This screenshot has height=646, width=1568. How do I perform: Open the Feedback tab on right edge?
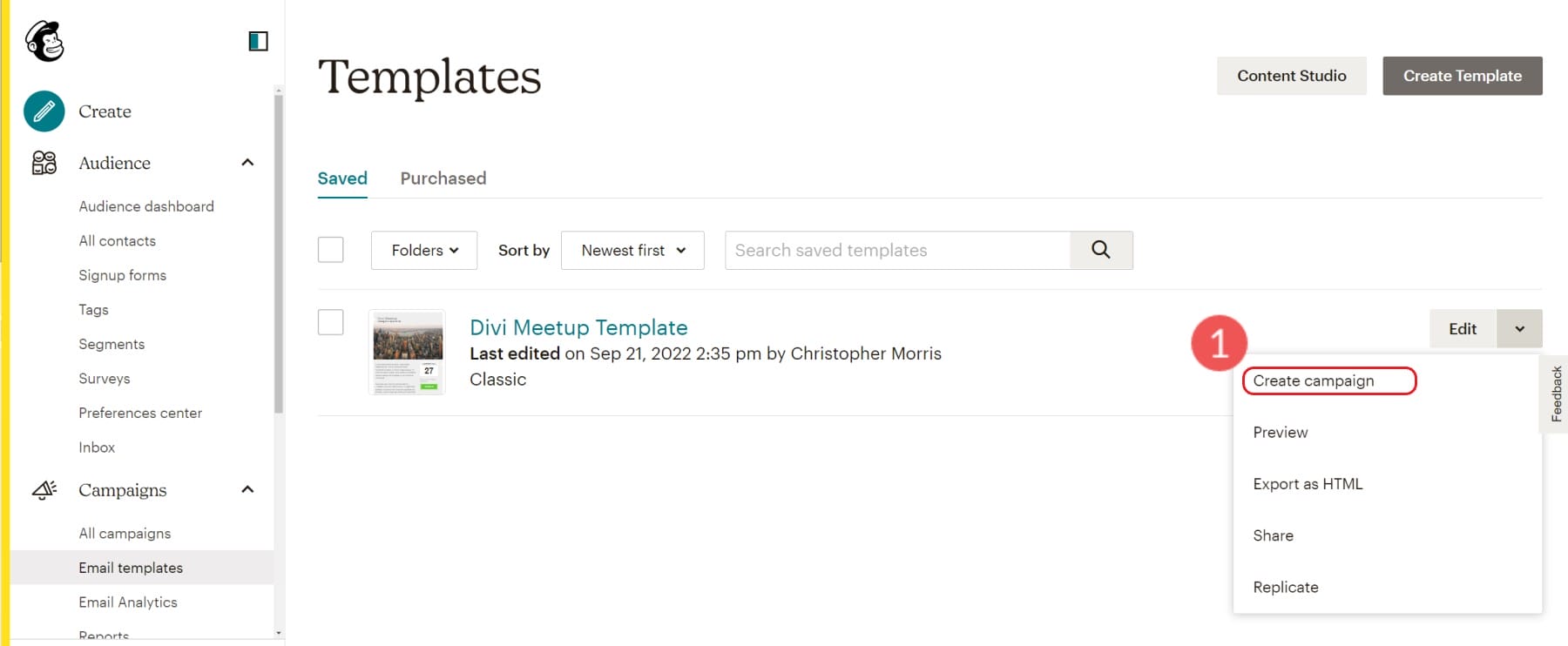[1556, 393]
